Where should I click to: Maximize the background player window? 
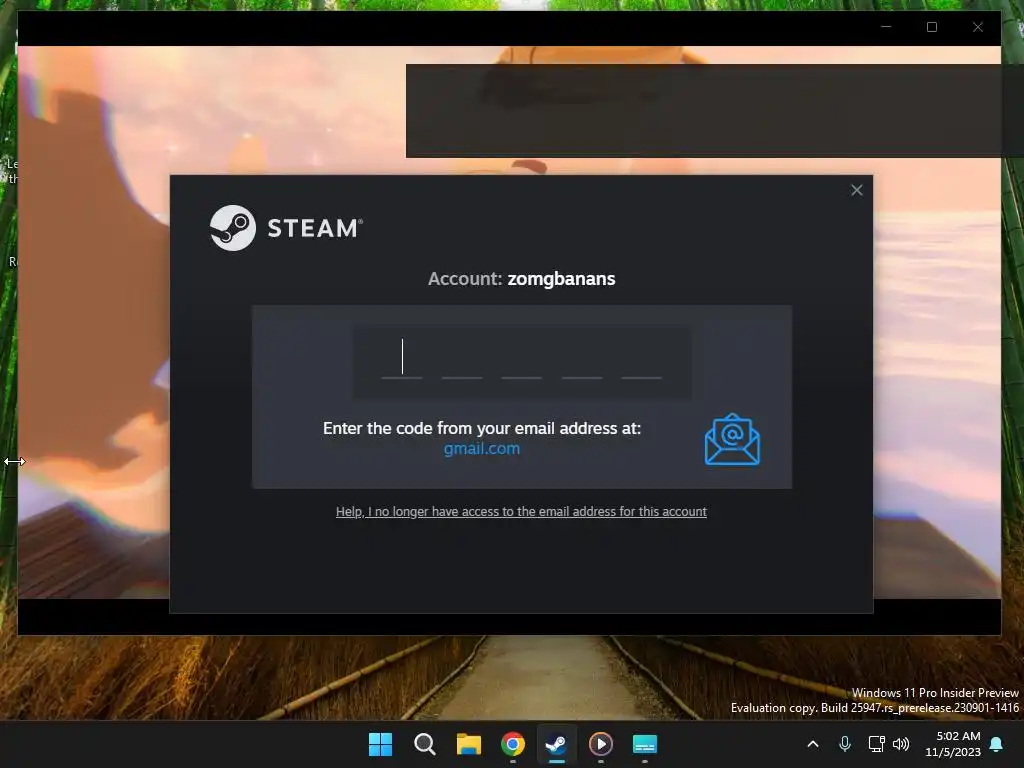pyautogui.click(x=932, y=27)
